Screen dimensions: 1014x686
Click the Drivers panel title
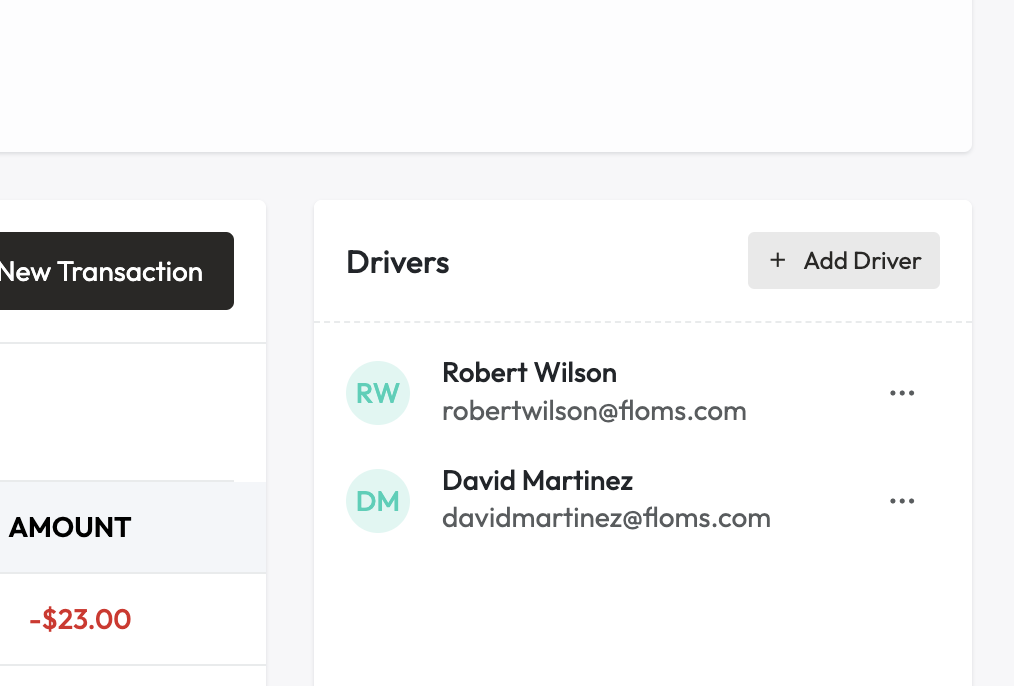coord(397,262)
